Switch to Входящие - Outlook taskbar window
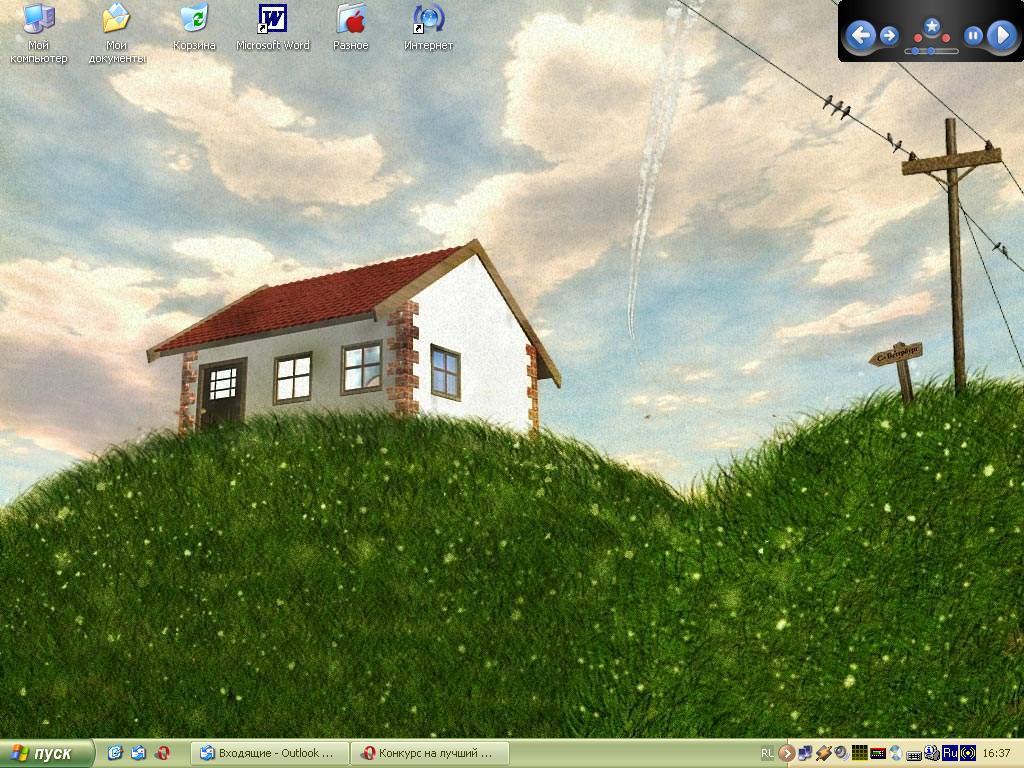1024x768 pixels. 270,753
